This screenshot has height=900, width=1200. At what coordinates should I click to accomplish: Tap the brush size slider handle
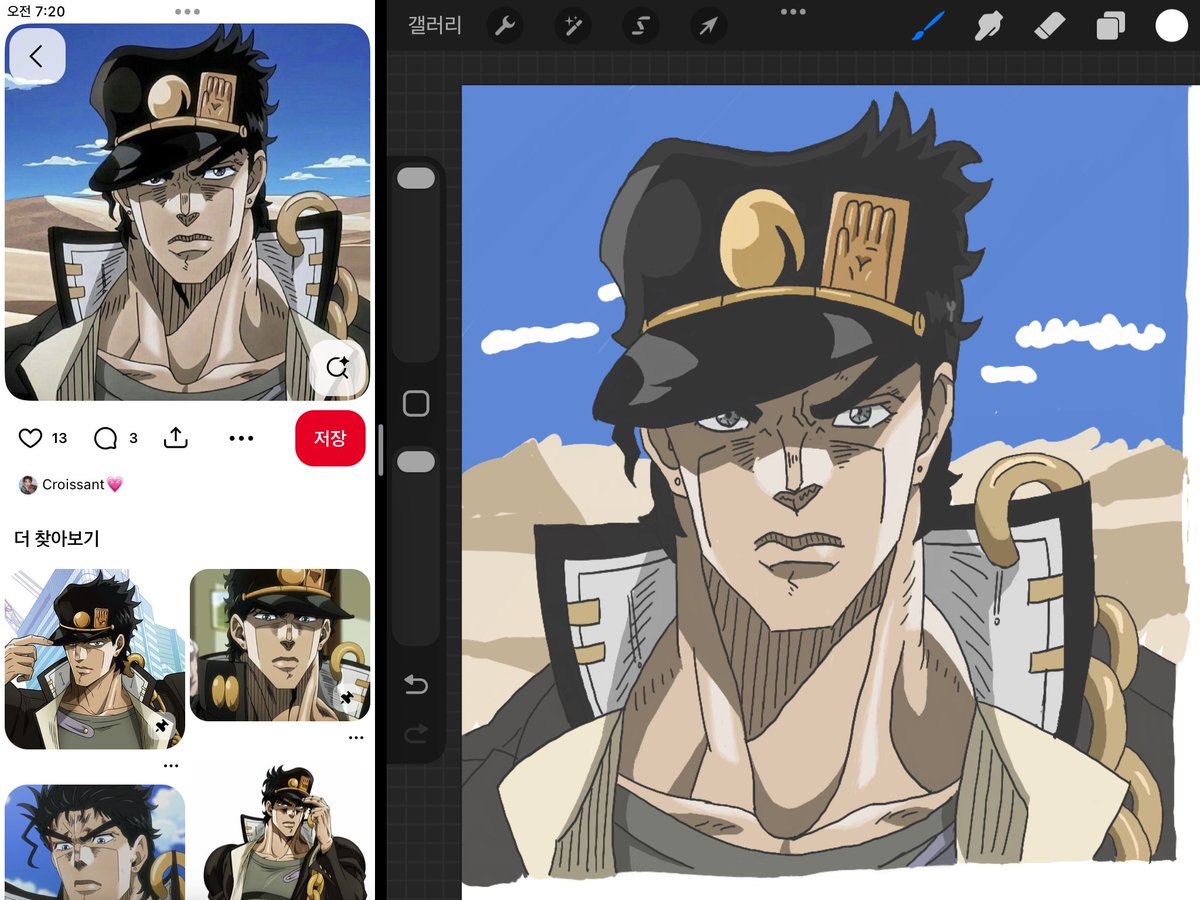[416, 178]
